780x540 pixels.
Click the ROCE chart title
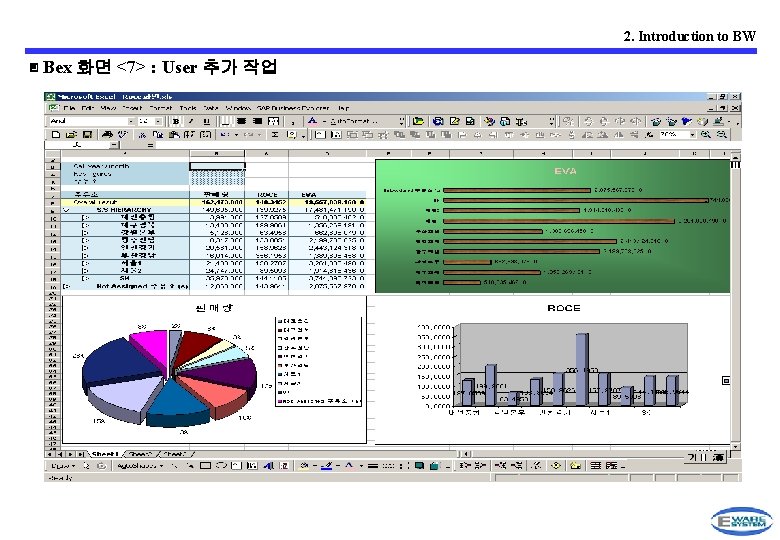point(564,308)
